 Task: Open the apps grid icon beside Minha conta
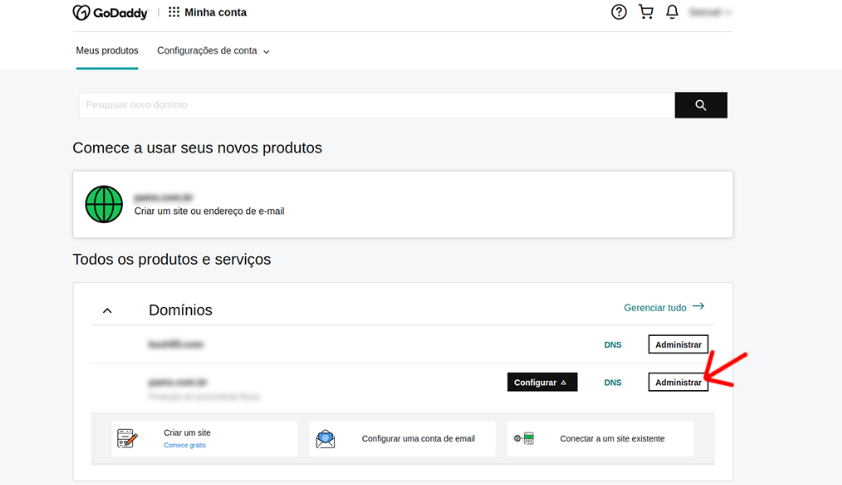(x=174, y=12)
